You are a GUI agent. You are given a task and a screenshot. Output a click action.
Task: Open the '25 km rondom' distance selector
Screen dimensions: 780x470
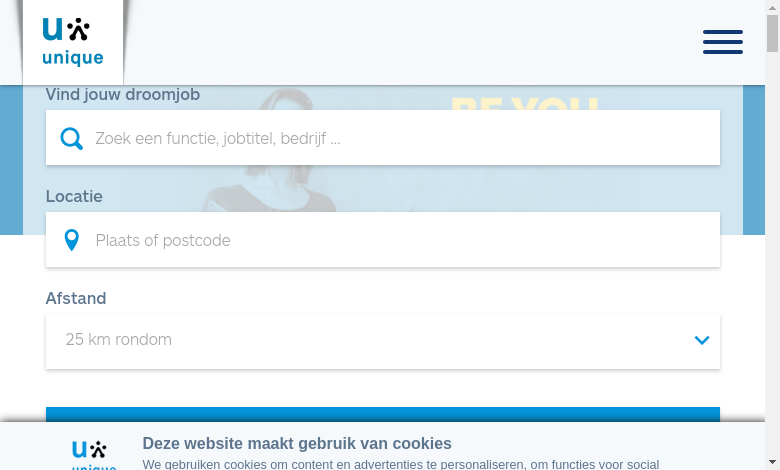383,342
